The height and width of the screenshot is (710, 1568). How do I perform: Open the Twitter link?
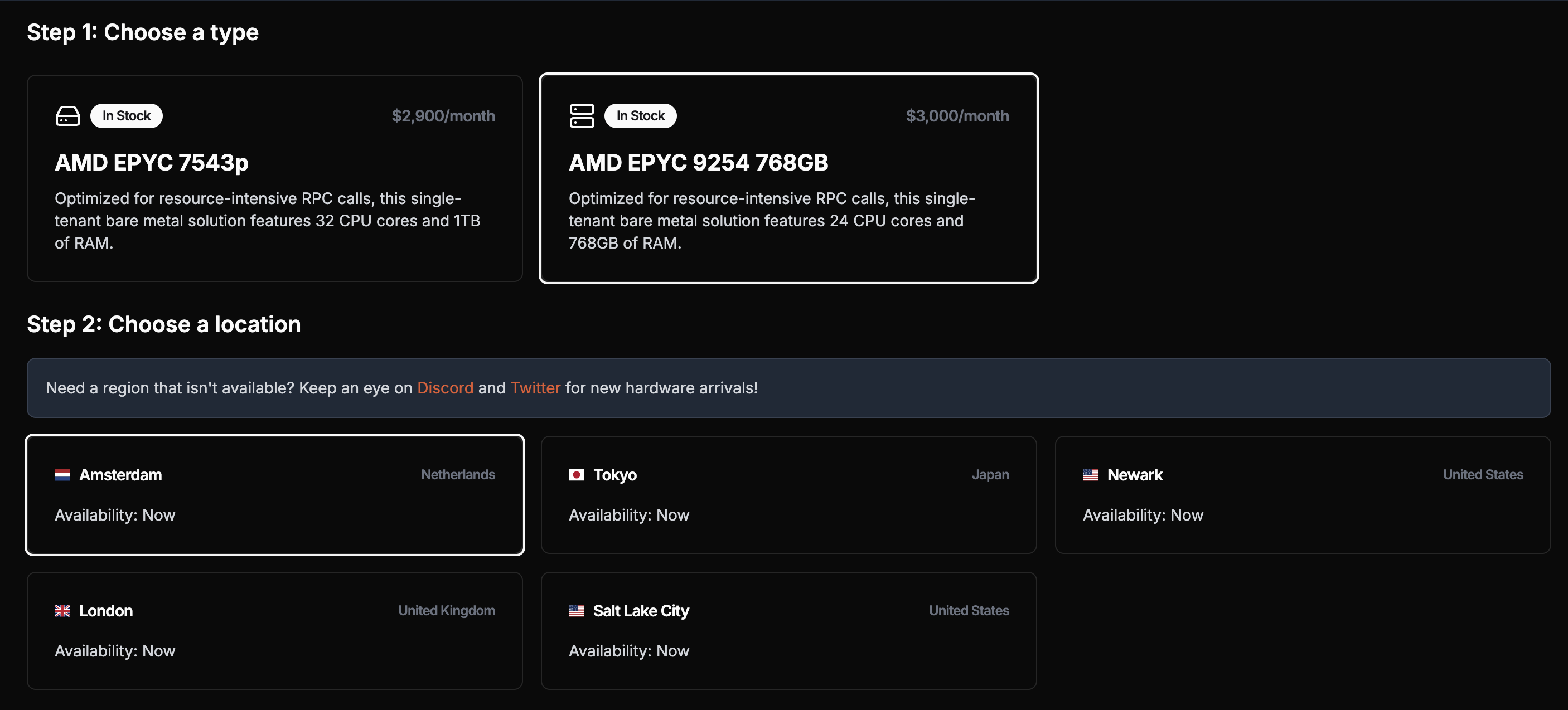[535, 387]
